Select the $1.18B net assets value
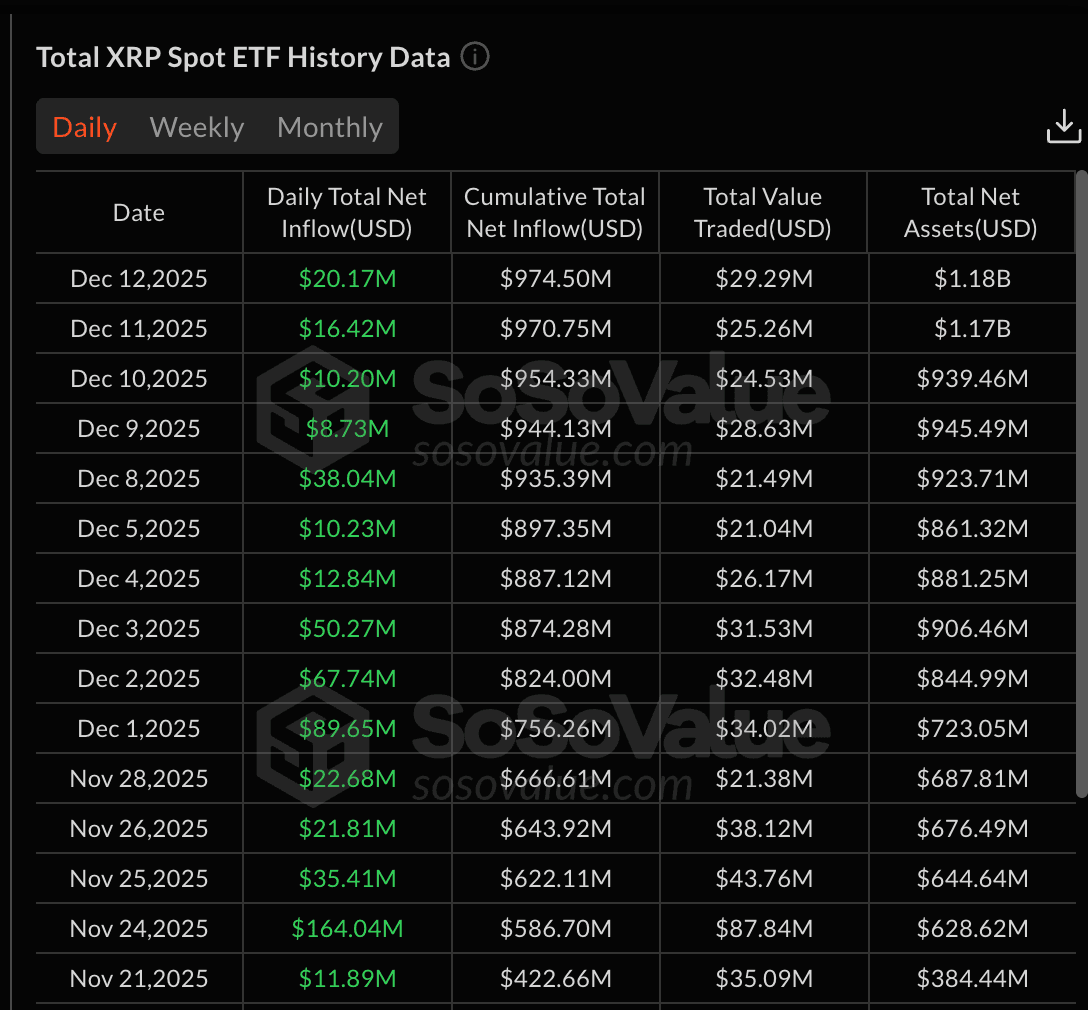This screenshot has width=1088, height=1010. click(x=970, y=278)
